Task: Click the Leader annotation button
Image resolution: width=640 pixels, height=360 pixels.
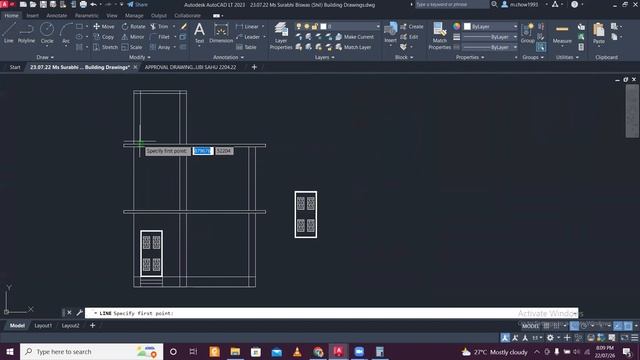Action: (x=248, y=37)
